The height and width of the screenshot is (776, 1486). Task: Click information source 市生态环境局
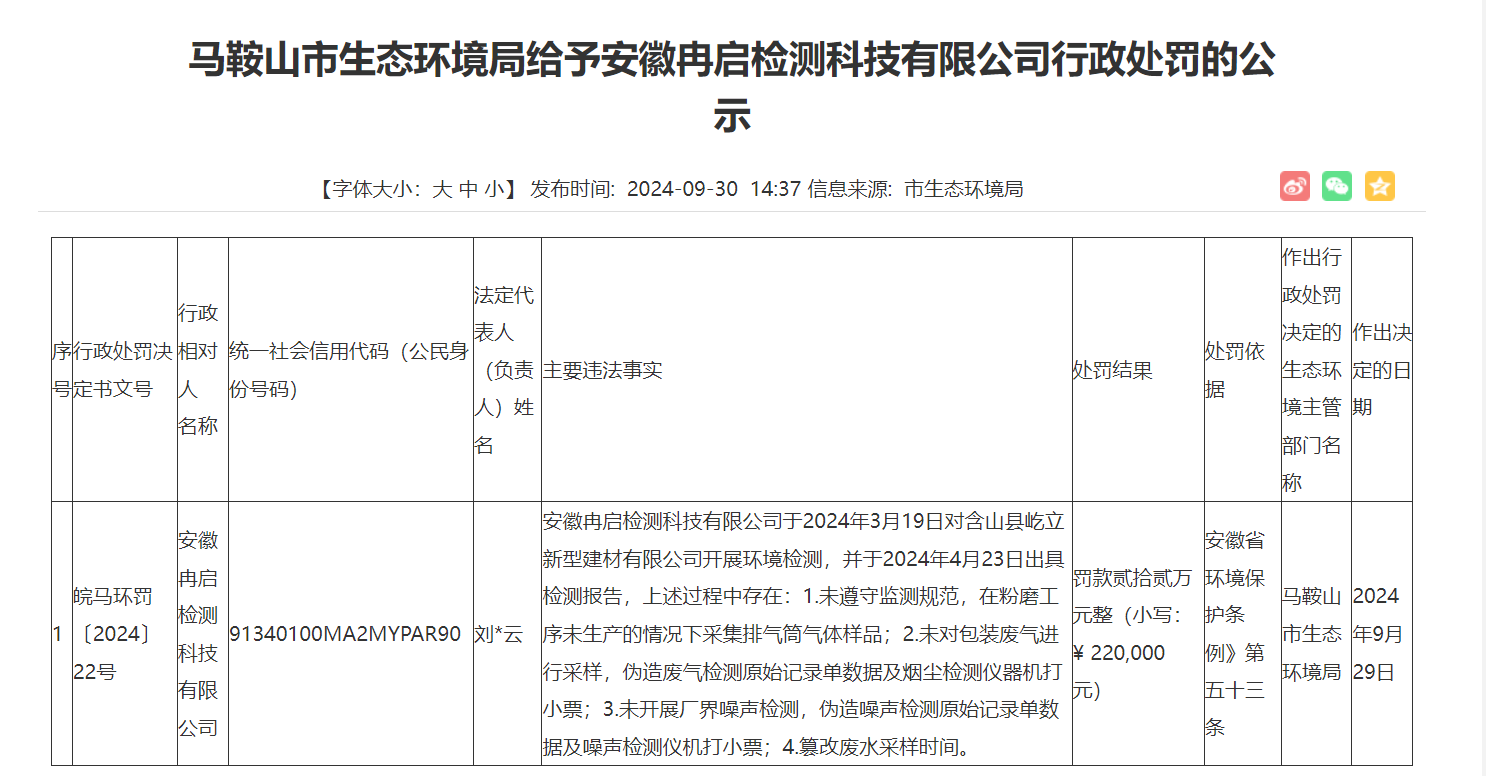point(964,189)
